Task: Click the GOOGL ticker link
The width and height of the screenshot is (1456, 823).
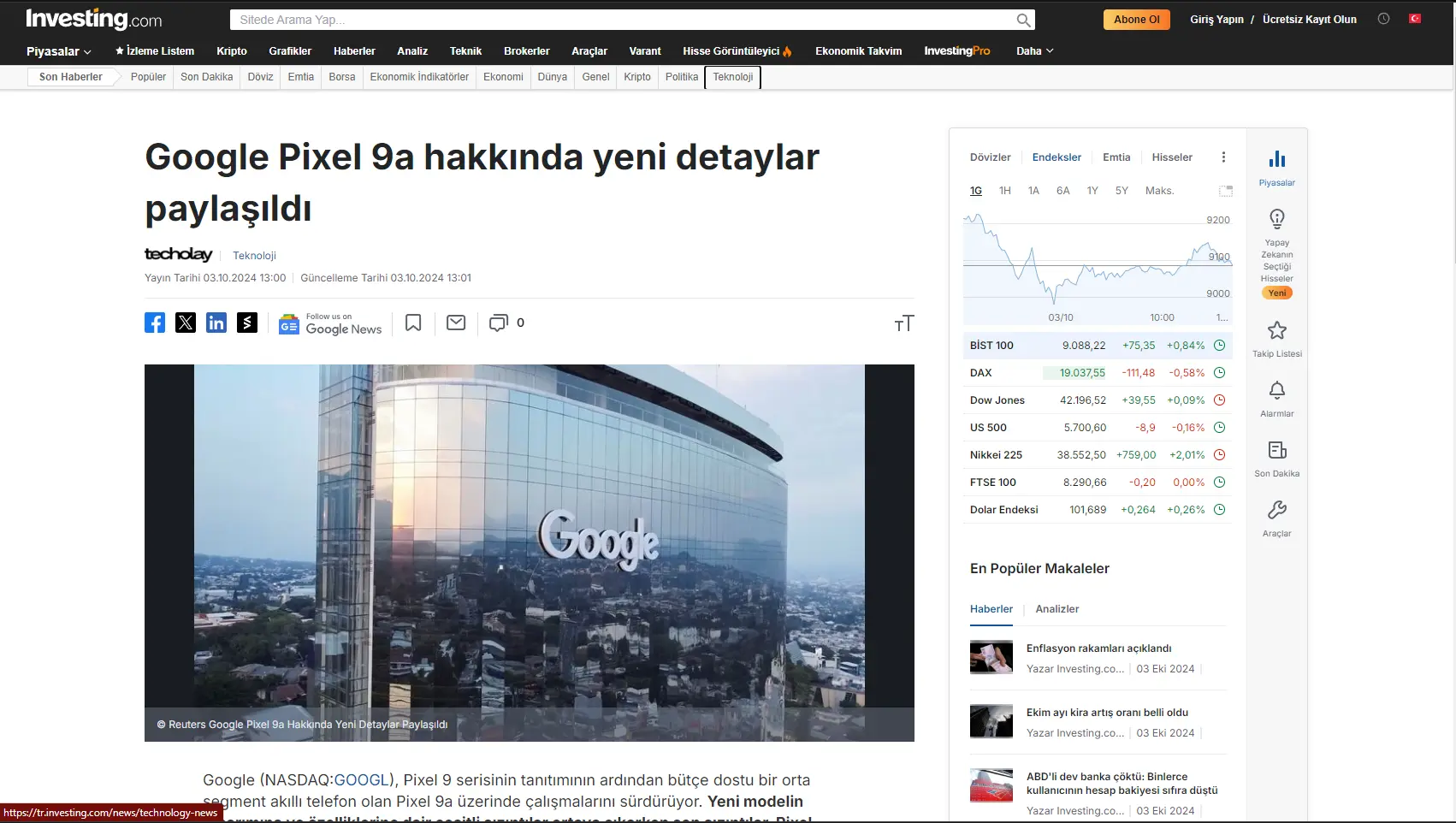Action: coord(361,780)
